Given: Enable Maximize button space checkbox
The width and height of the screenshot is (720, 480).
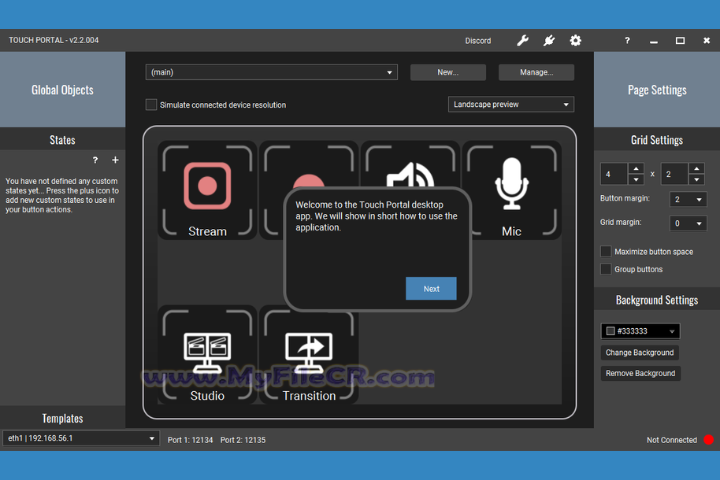Looking at the screenshot, I should [606, 251].
